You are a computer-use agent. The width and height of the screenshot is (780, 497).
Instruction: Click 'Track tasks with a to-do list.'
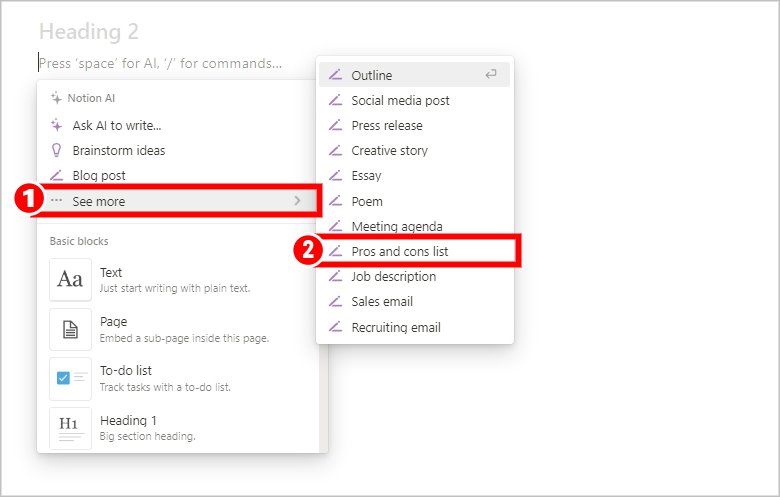(x=165, y=387)
